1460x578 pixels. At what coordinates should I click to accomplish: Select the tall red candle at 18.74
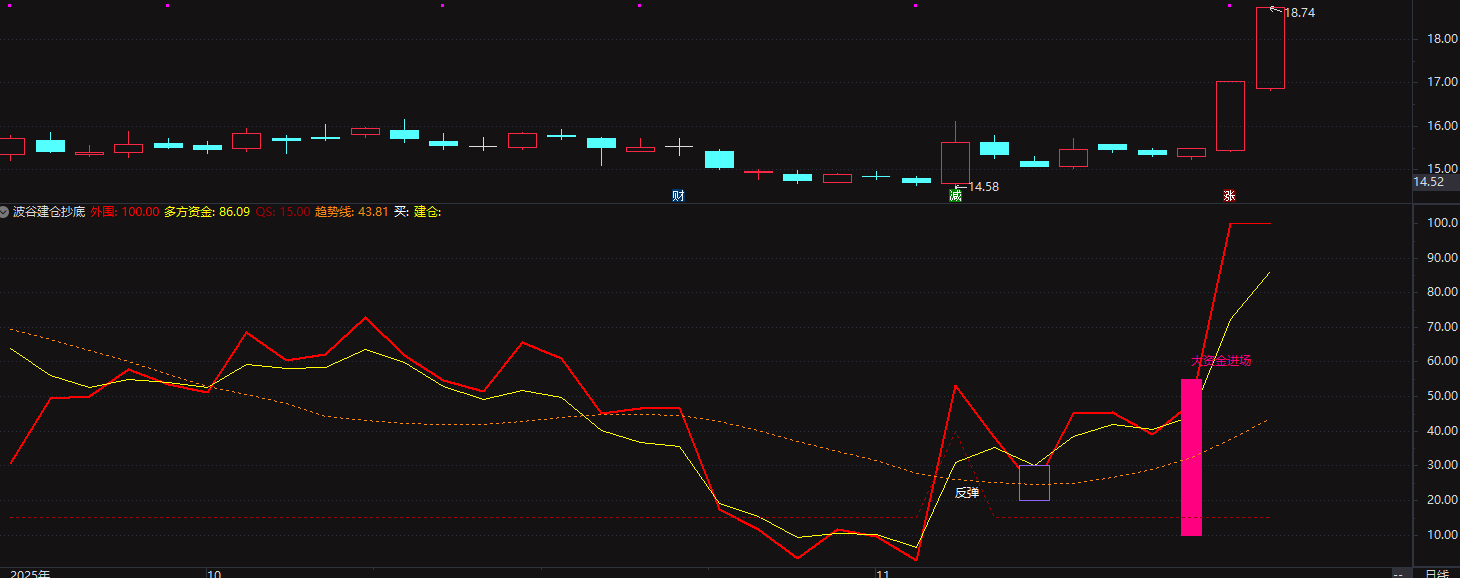[x=1270, y=48]
